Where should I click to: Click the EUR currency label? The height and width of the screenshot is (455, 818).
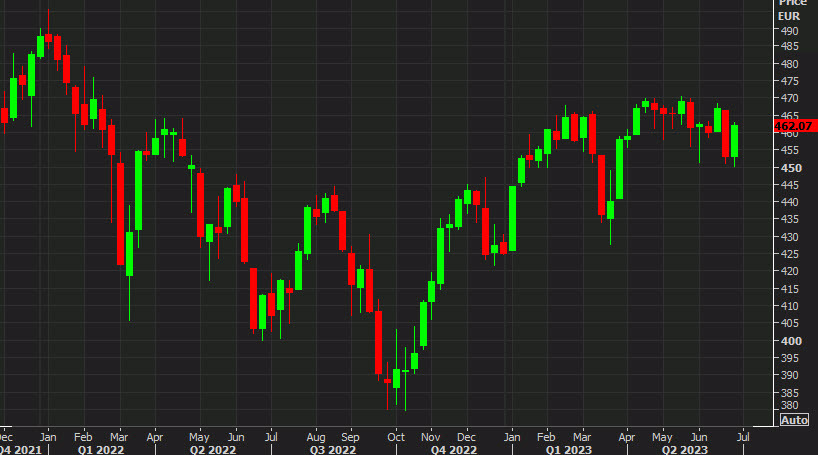coord(788,16)
